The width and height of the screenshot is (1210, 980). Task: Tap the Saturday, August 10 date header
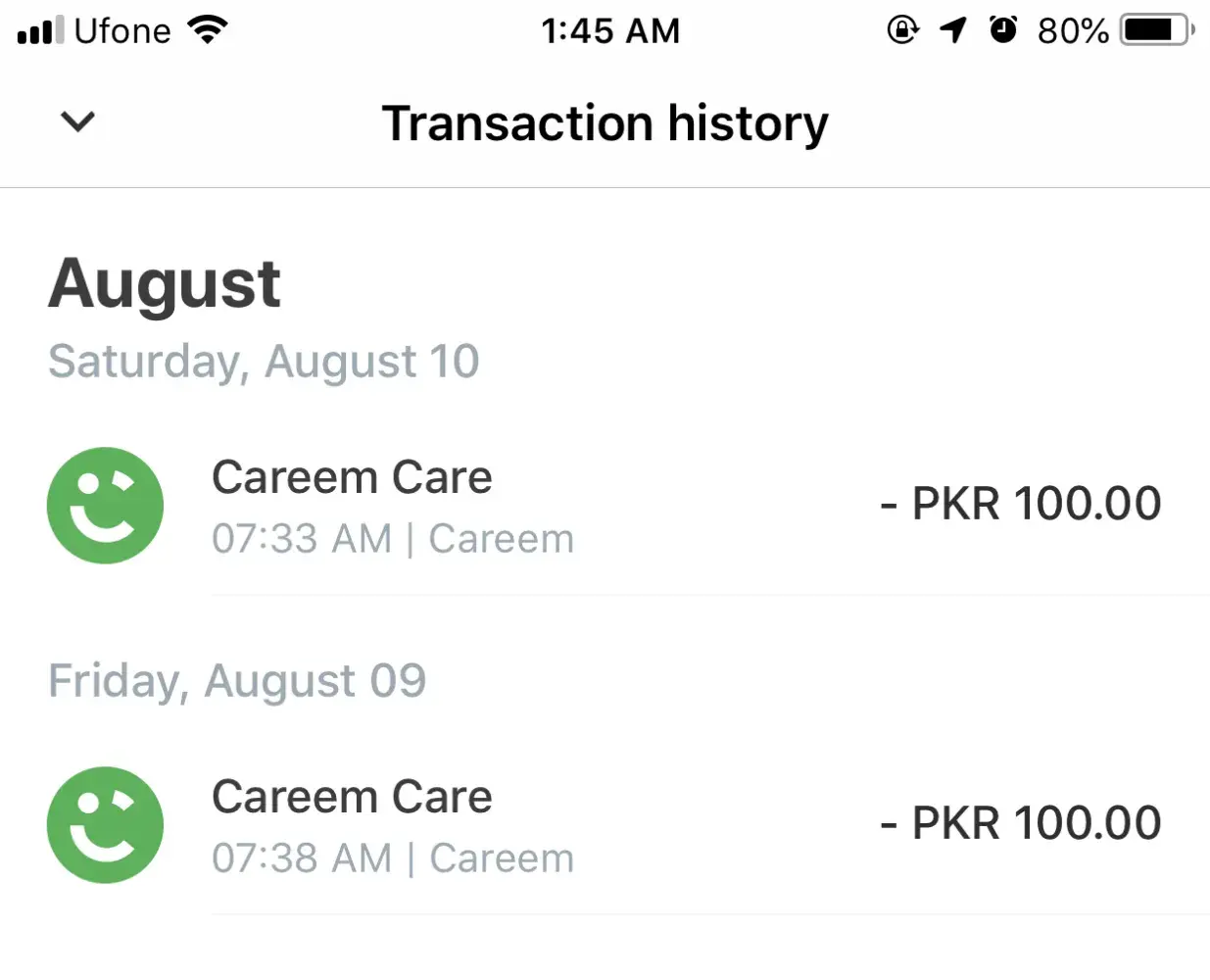(264, 362)
